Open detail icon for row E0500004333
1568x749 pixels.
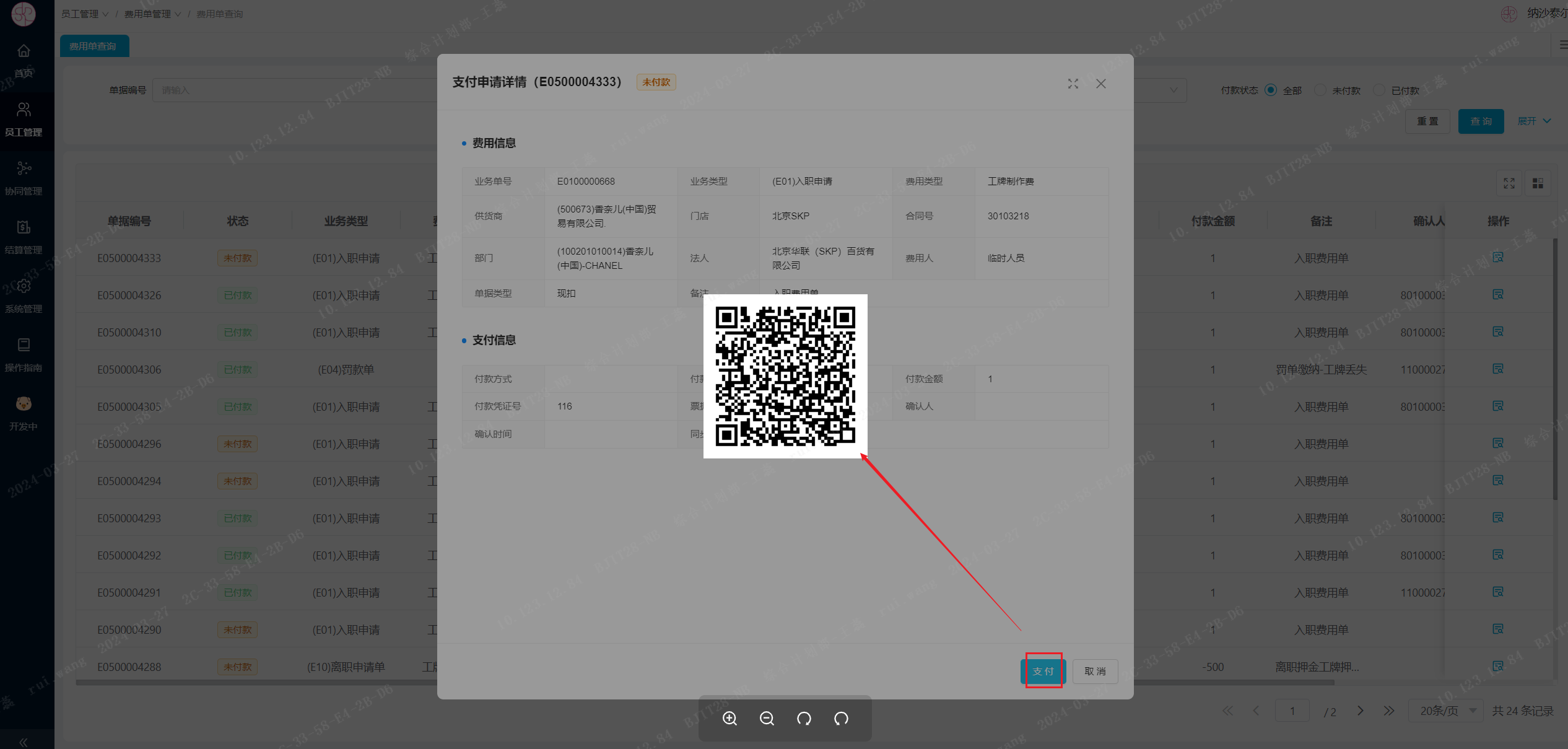click(1498, 257)
